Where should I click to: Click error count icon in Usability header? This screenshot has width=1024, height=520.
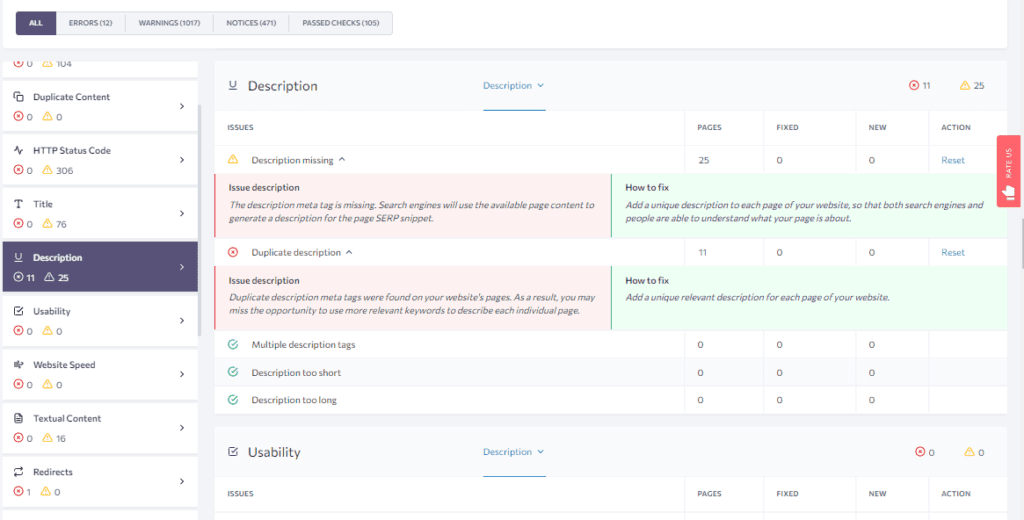[x=921, y=452]
